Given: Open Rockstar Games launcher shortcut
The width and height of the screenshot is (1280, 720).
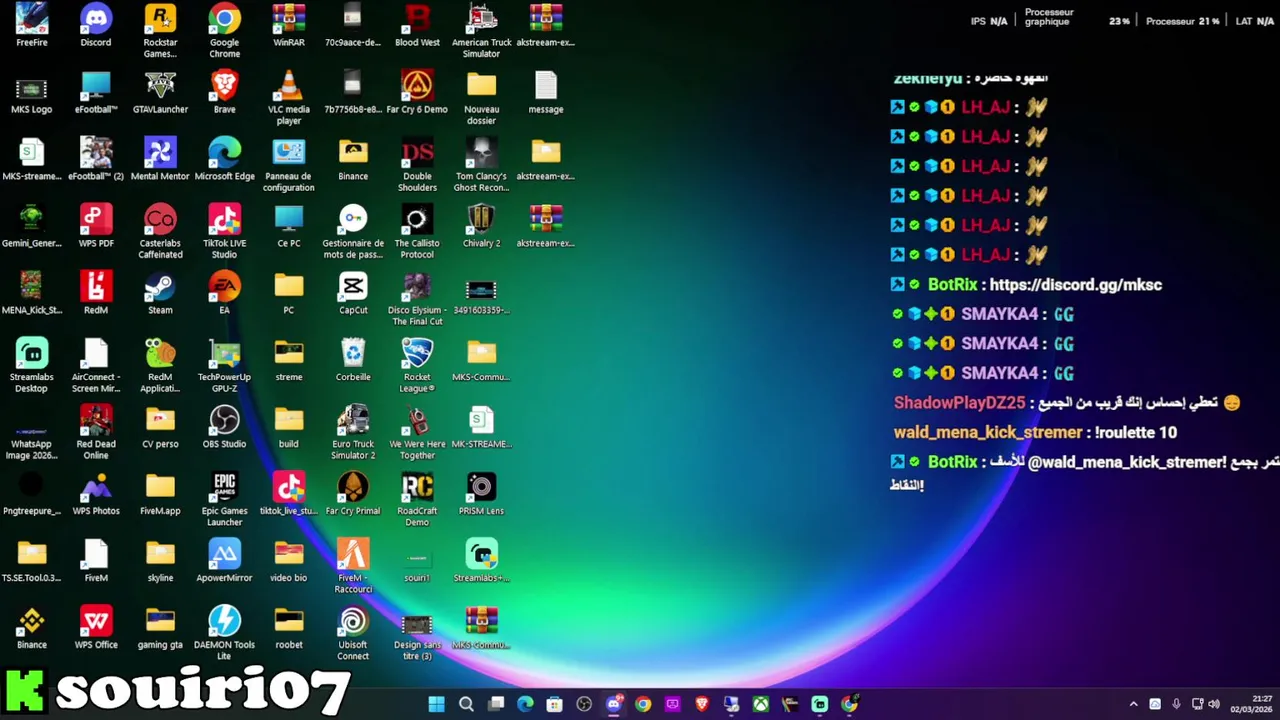Looking at the screenshot, I should 160,30.
